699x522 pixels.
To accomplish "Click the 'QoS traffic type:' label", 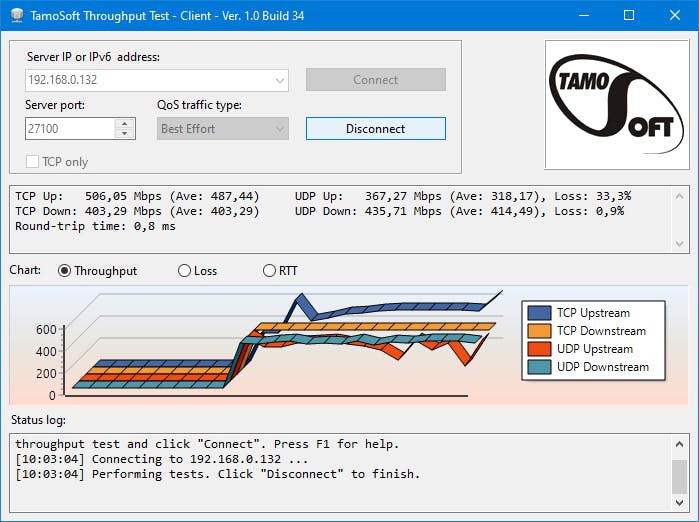I will coord(199,105).
